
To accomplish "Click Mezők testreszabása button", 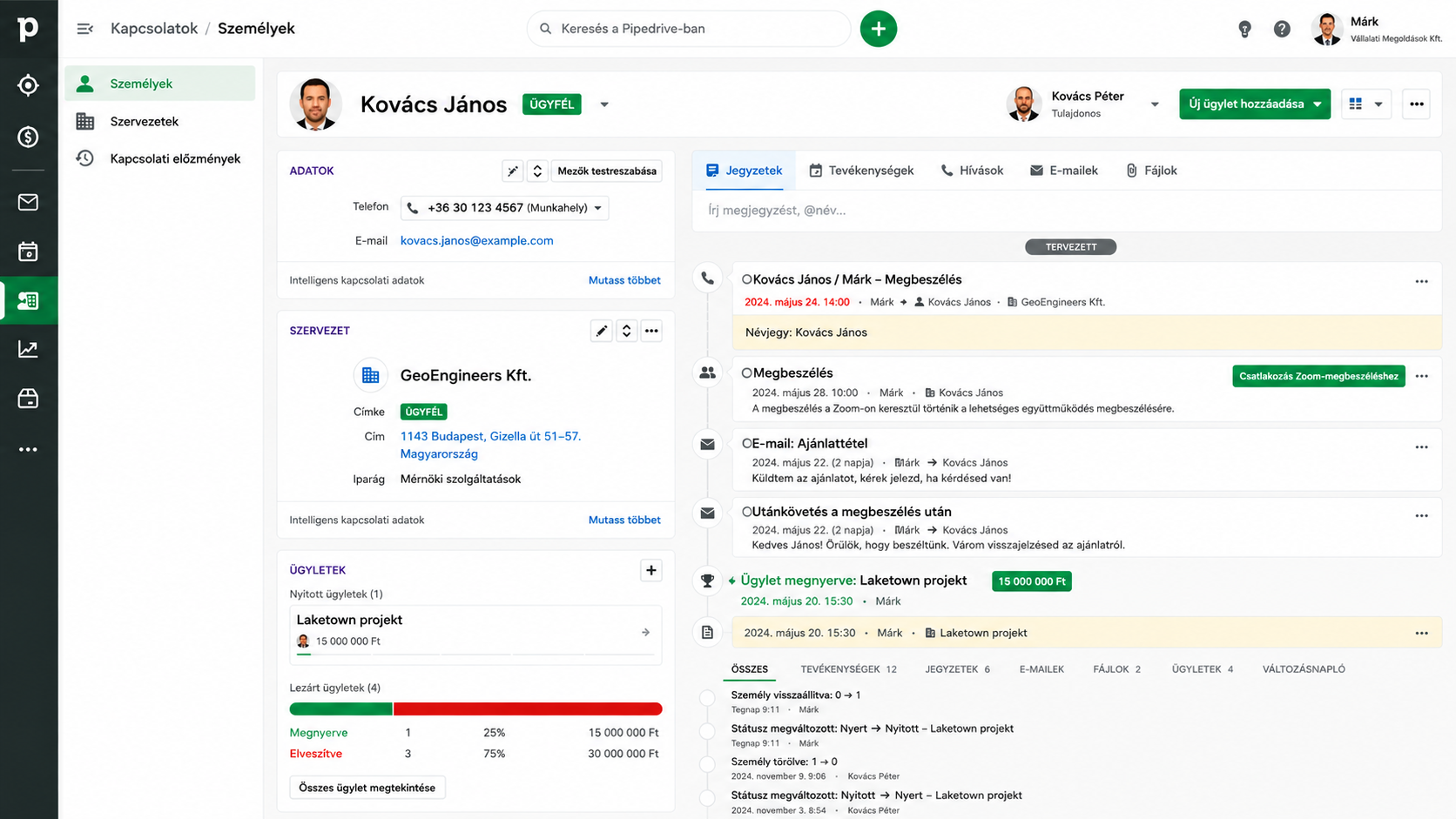I will click(x=607, y=171).
